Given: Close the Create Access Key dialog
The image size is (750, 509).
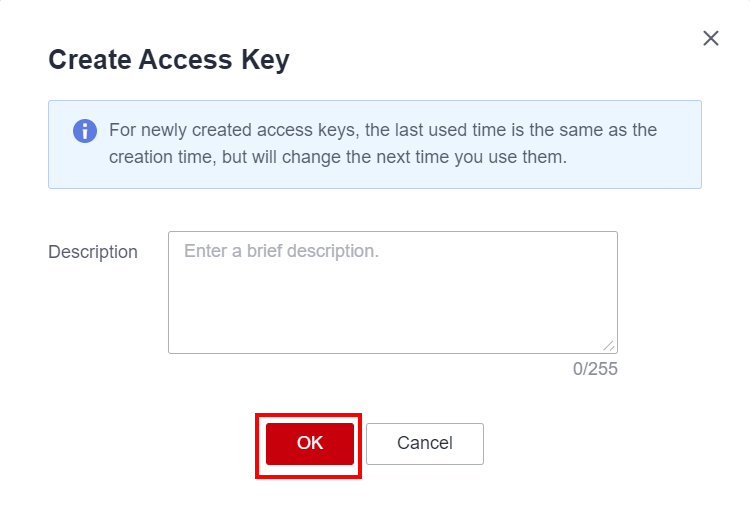Looking at the screenshot, I should [711, 38].
